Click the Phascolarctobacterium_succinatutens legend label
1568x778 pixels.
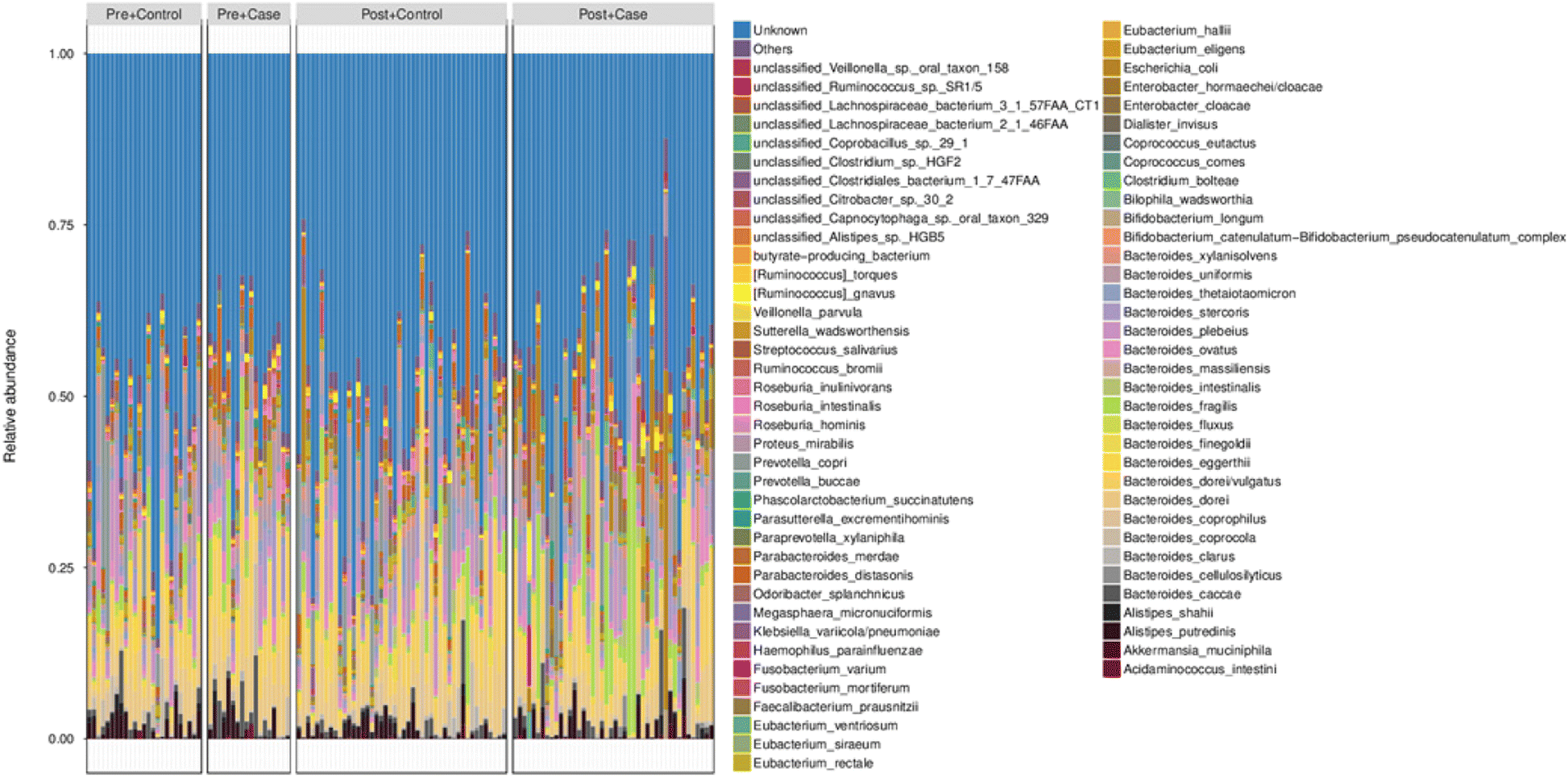click(863, 500)
